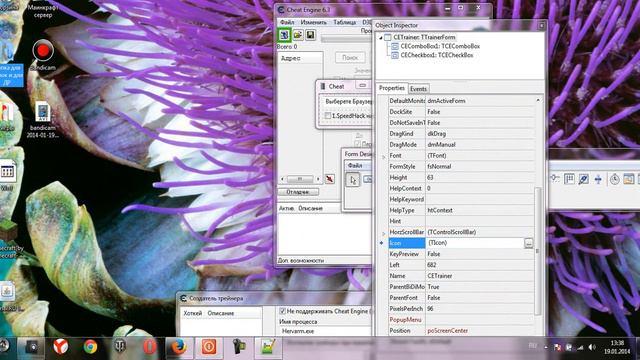Click the ellipsis button for Icon property
Viewport: 640px width, 360px height.
coord(529,243)
